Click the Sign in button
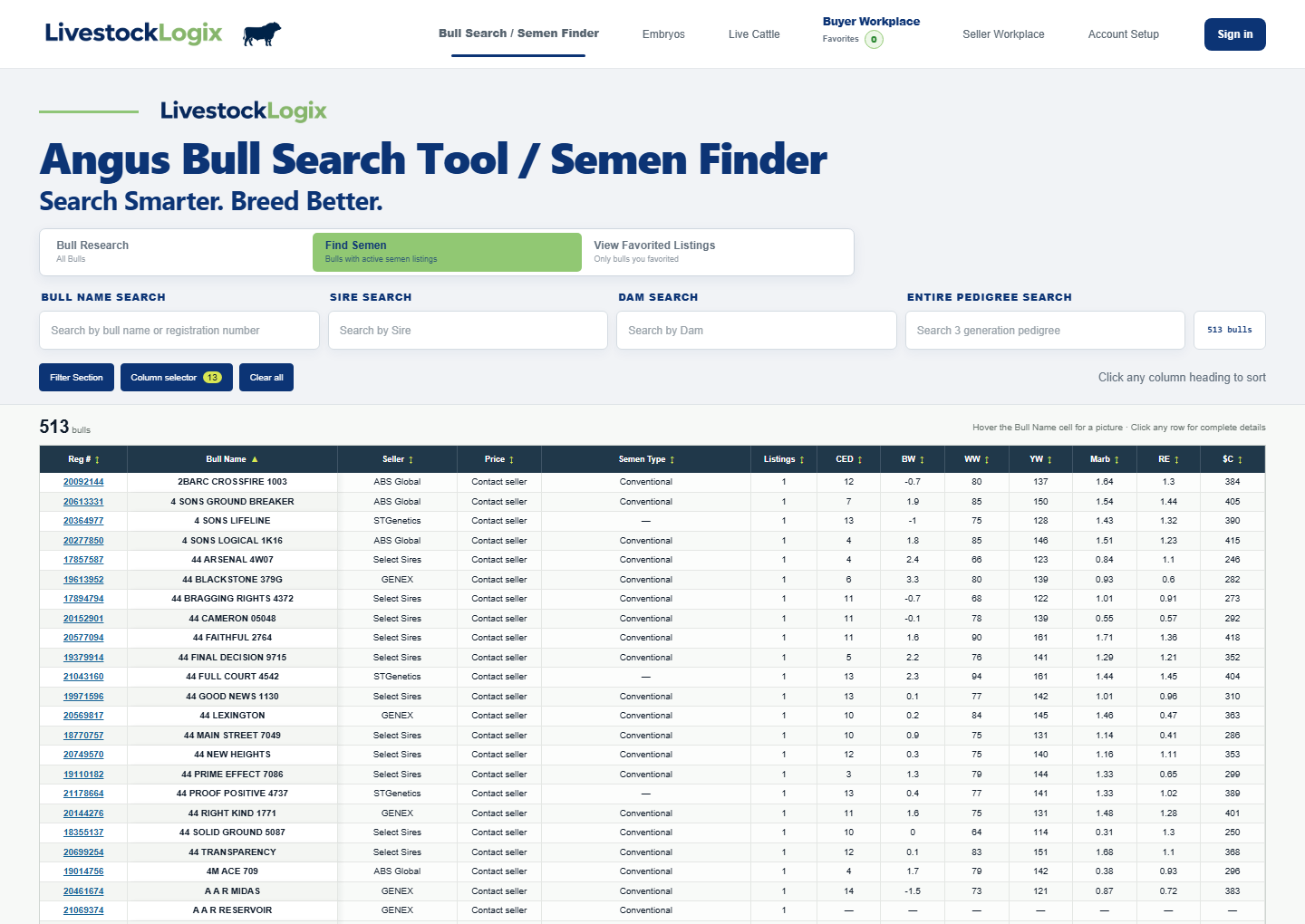The image size is (1305, 924). click(1235, 34)
